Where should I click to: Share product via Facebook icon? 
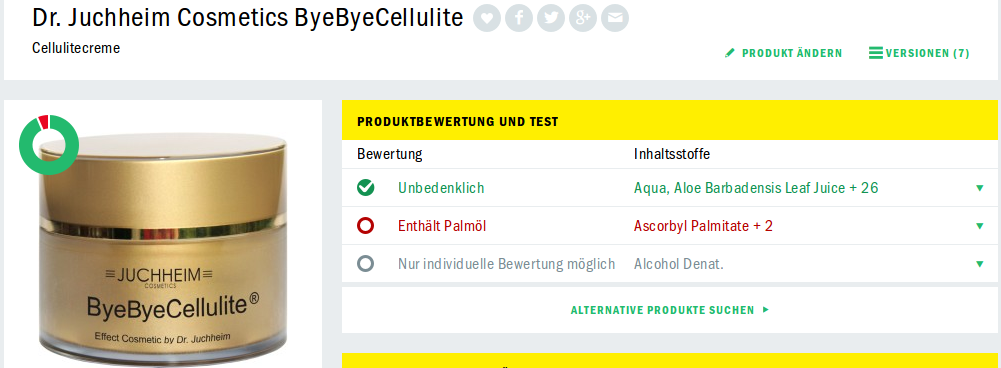[x=519, y=18]
